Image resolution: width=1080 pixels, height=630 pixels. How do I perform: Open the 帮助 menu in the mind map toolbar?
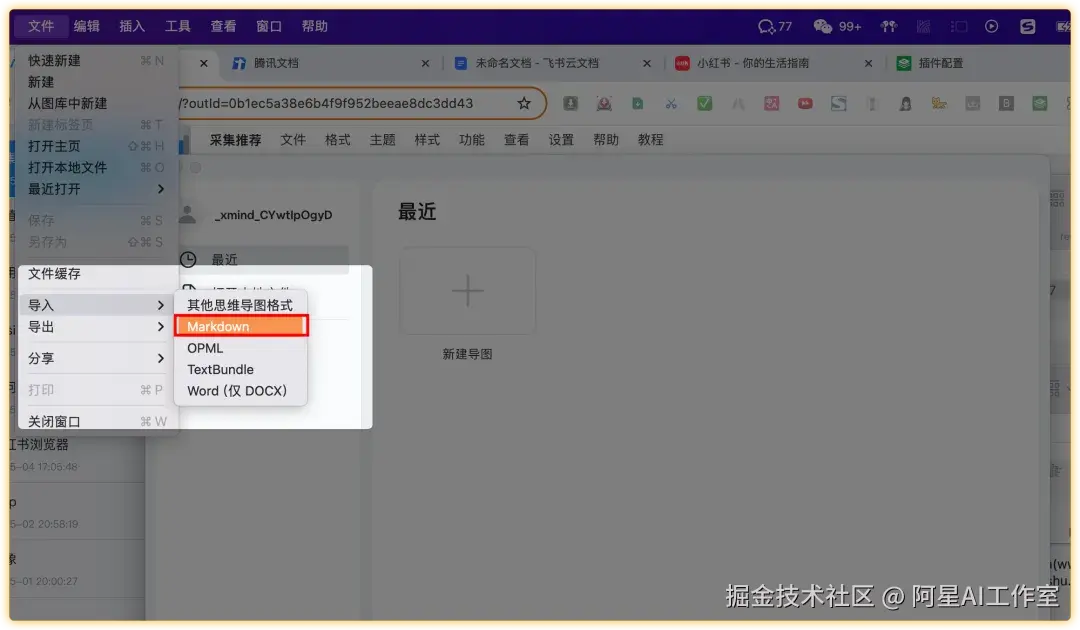click(606, 140)
